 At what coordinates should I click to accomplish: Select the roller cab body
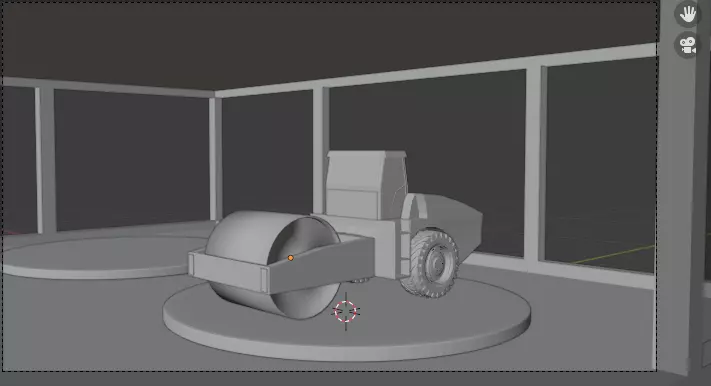click(366, 185)
